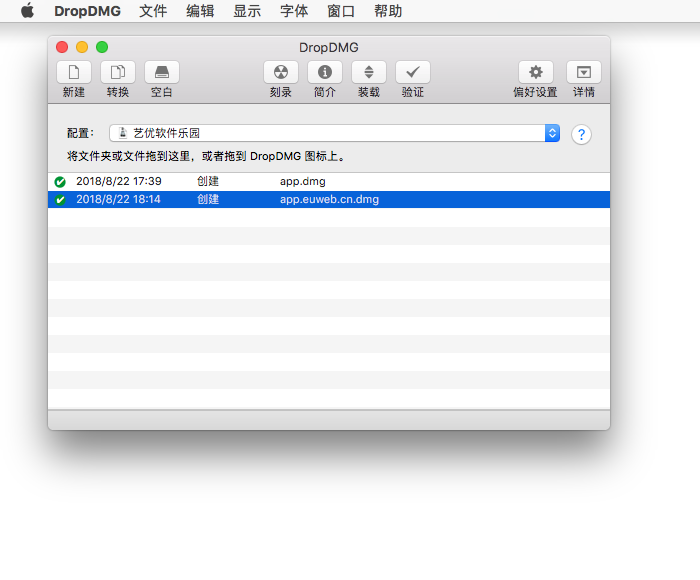Click 创建 in the app.dmg row
The height and width of the screenshot is (580, 700).
(208, 181)
